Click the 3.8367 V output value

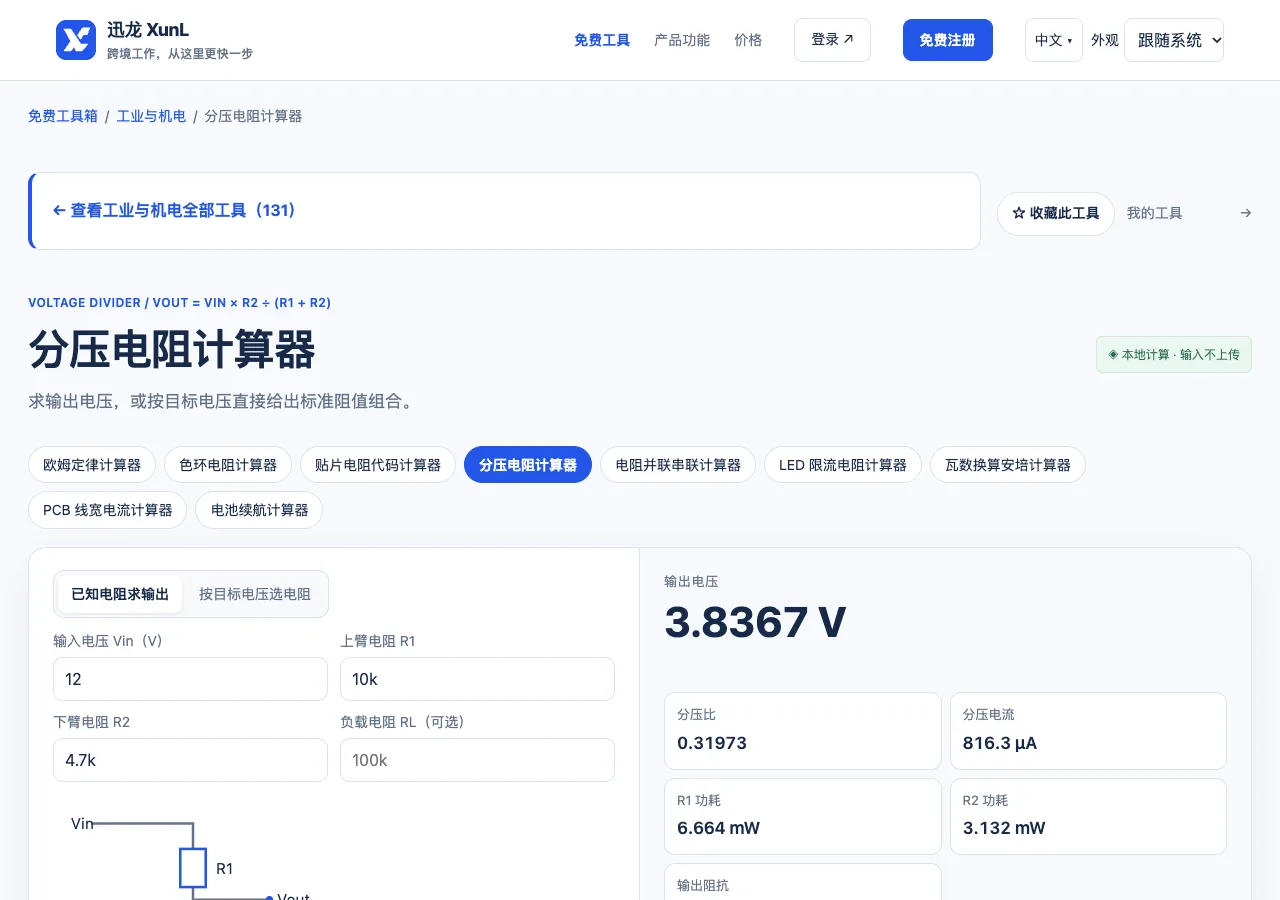point(755,622)
